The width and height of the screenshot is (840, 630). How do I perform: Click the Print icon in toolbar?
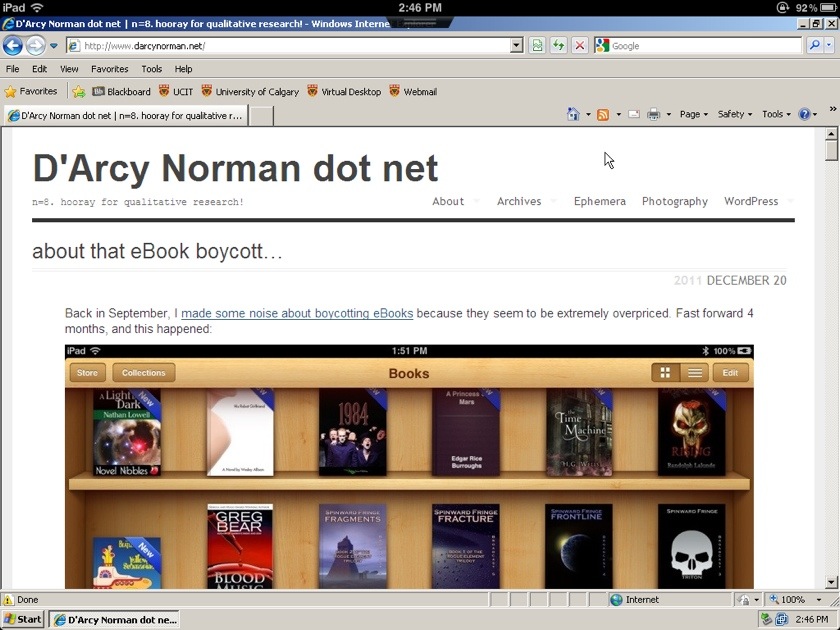click(653, 115)
